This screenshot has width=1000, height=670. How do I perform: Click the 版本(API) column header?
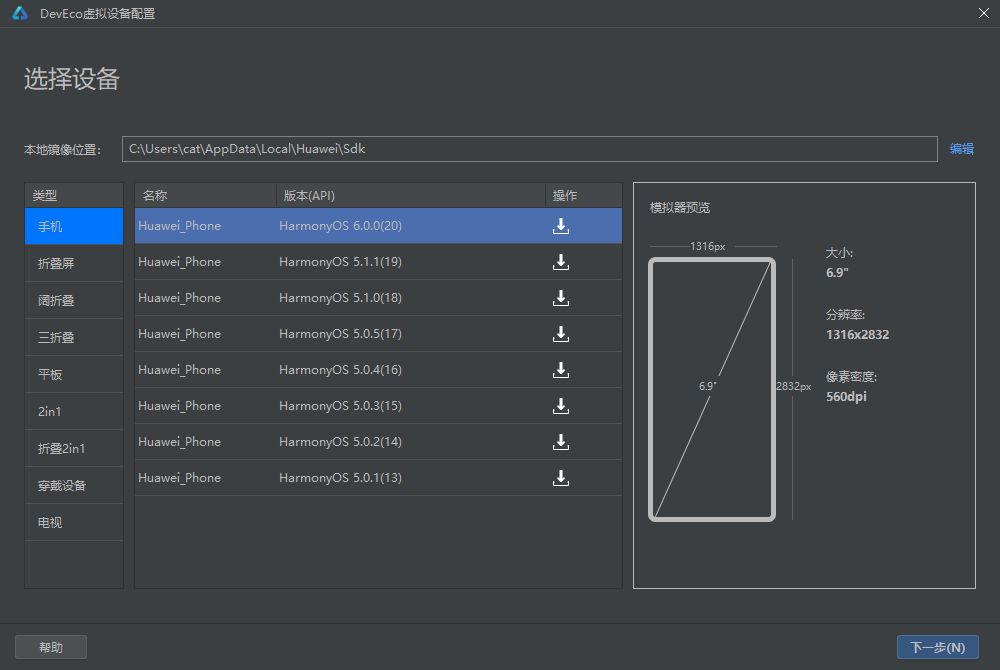[x=411, y=196]
